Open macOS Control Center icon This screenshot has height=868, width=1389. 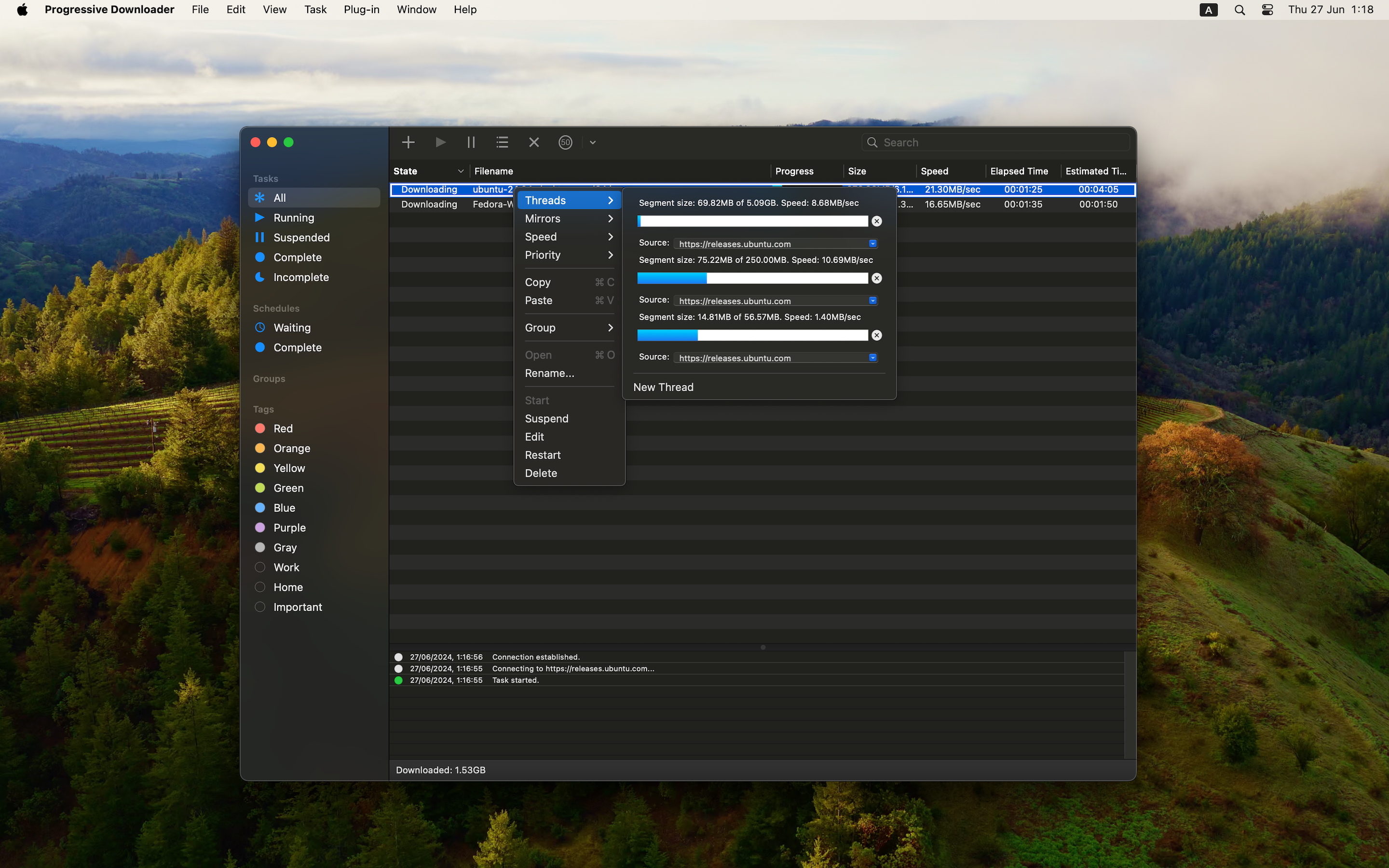1267,10
